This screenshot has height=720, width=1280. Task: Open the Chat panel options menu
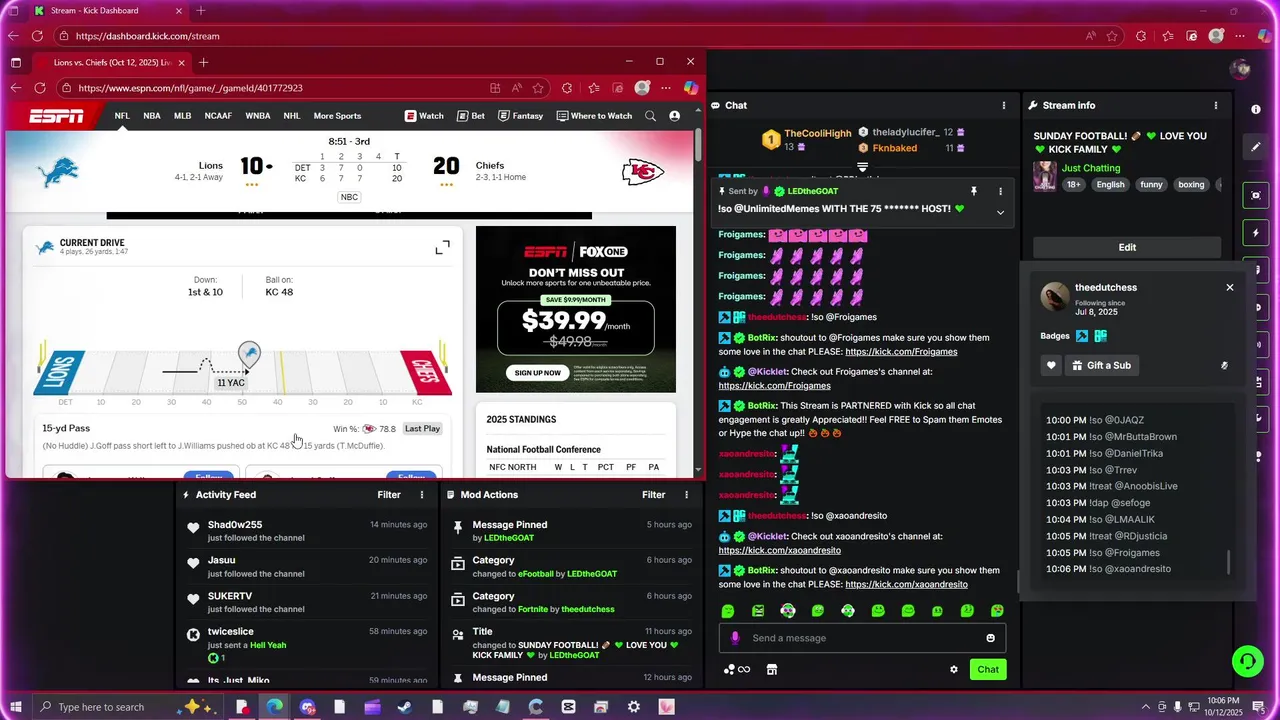point(1004,105)
